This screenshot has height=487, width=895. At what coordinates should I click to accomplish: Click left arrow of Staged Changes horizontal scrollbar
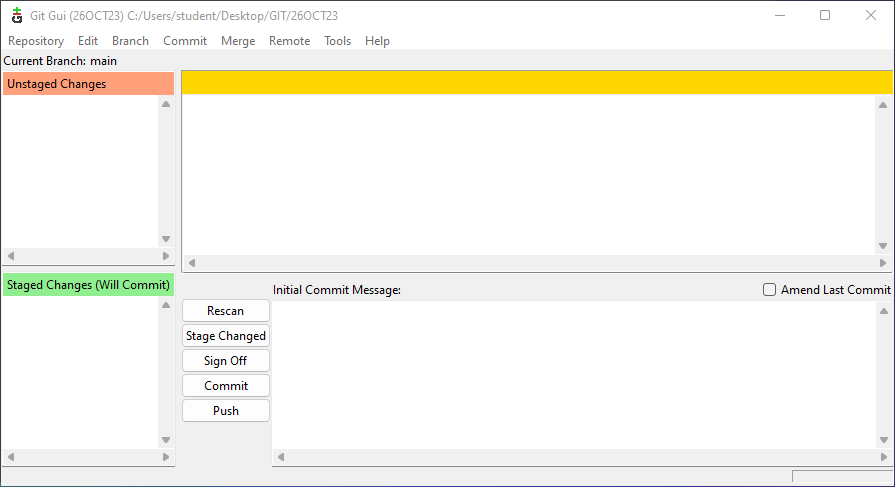pyautogui.click(x=11, y=457)
